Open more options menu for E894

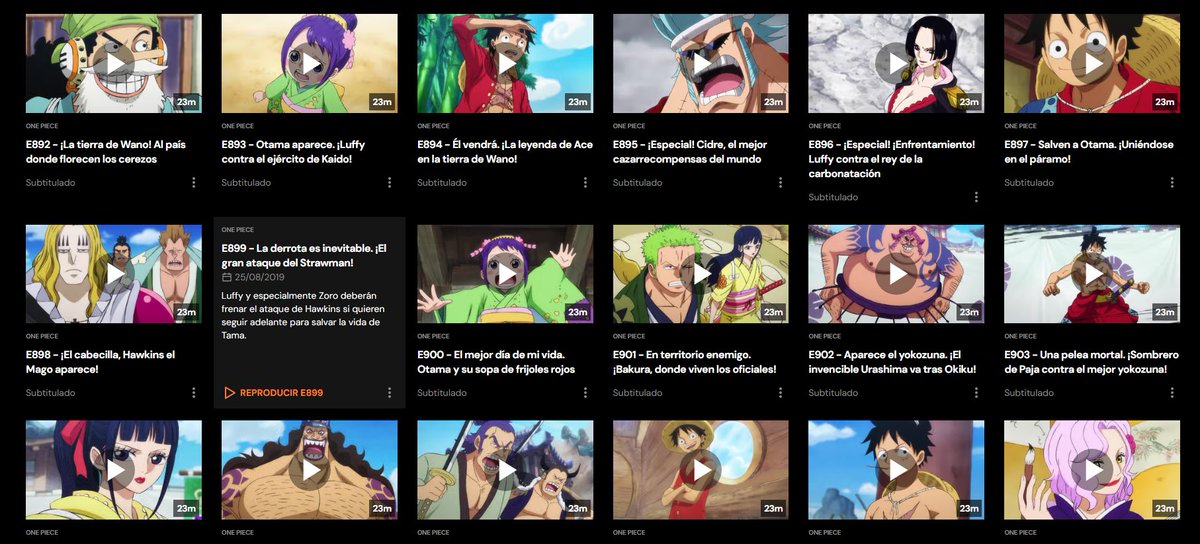pos(585,183)
